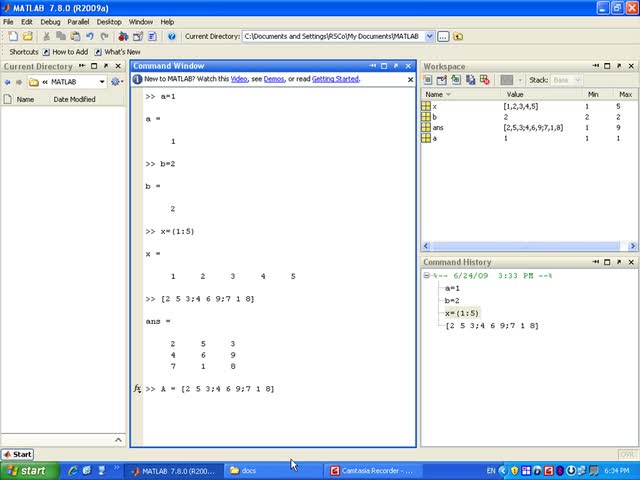Open the Demos link in info bar

[x=274, y=79]
